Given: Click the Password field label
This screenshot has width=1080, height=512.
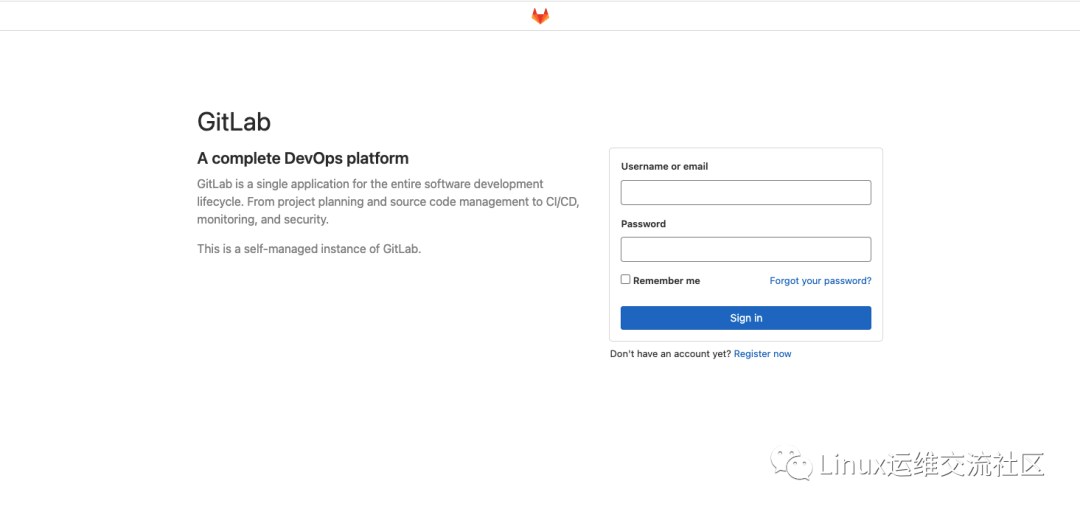Looking at the screenshot, I should coord(643,224).
